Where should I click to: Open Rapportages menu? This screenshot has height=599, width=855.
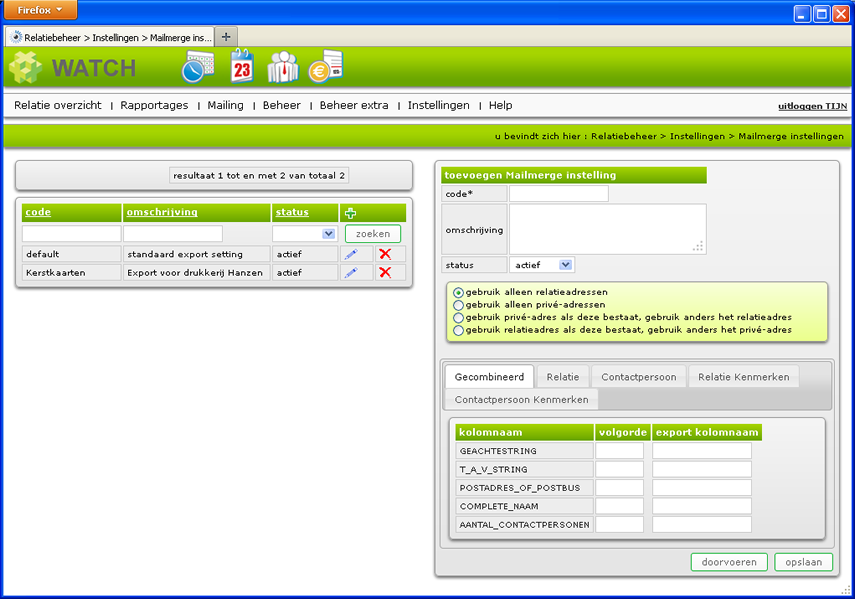[x=154, y=105]
